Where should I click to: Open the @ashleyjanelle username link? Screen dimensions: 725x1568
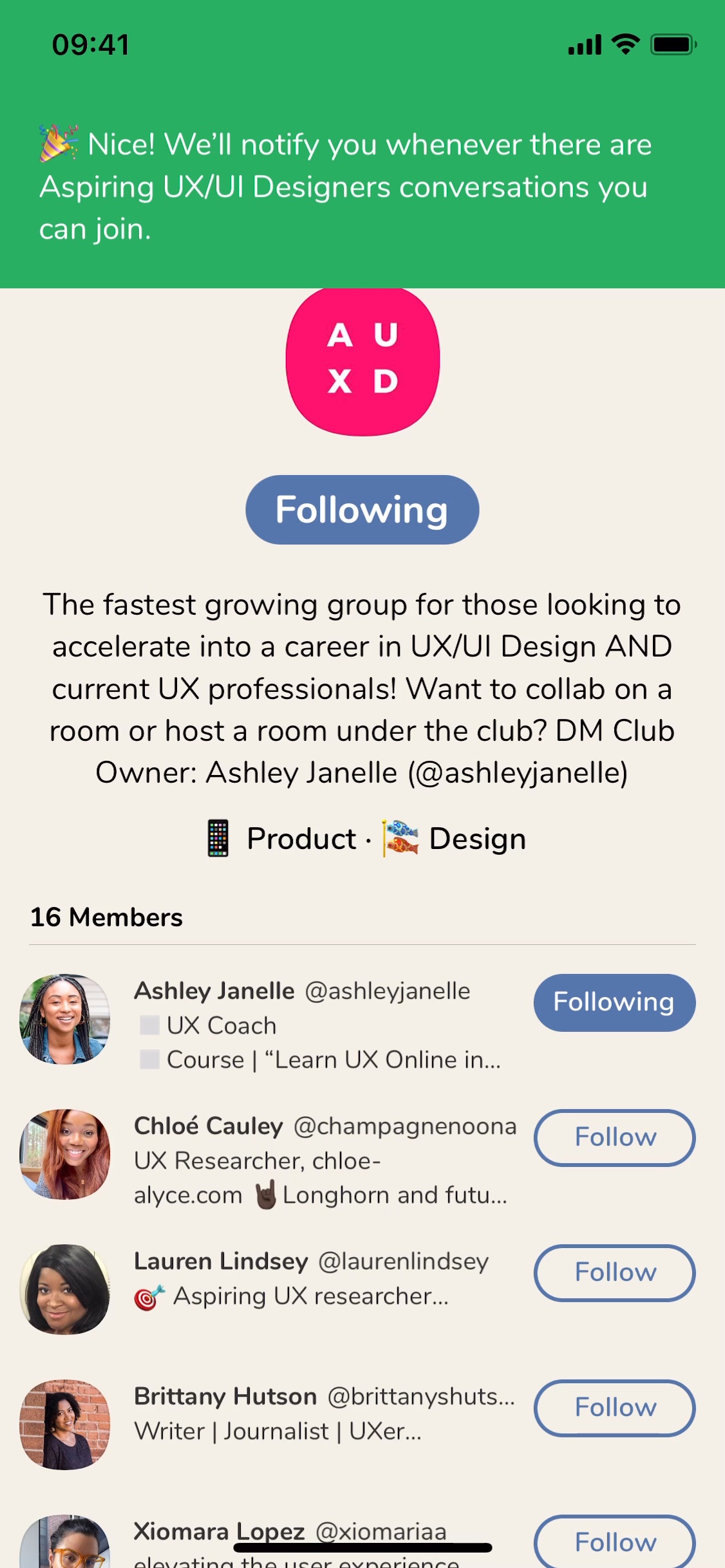387,991
